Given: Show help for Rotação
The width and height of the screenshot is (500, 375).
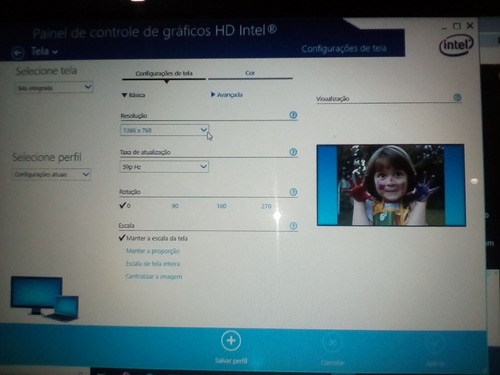Looking at the screenshot, I should point(293,192).
